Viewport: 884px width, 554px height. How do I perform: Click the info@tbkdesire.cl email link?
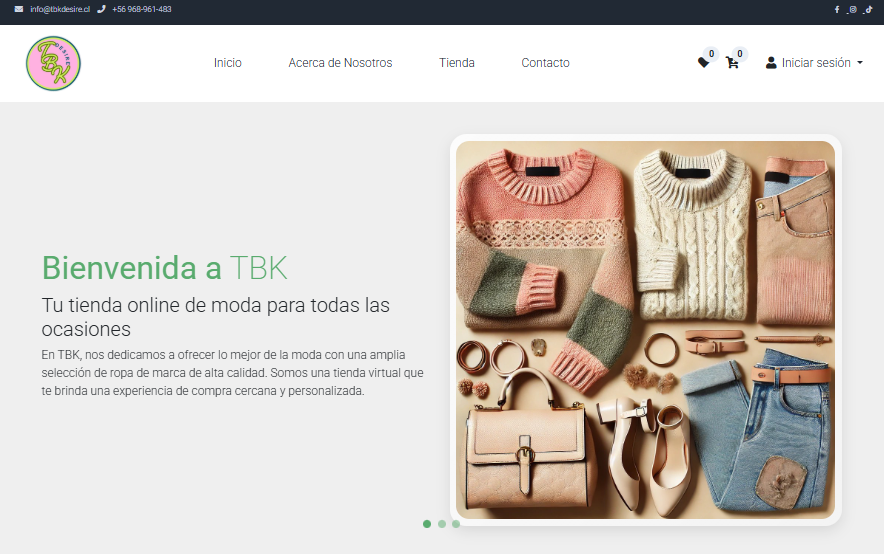[x=60, y=9]
